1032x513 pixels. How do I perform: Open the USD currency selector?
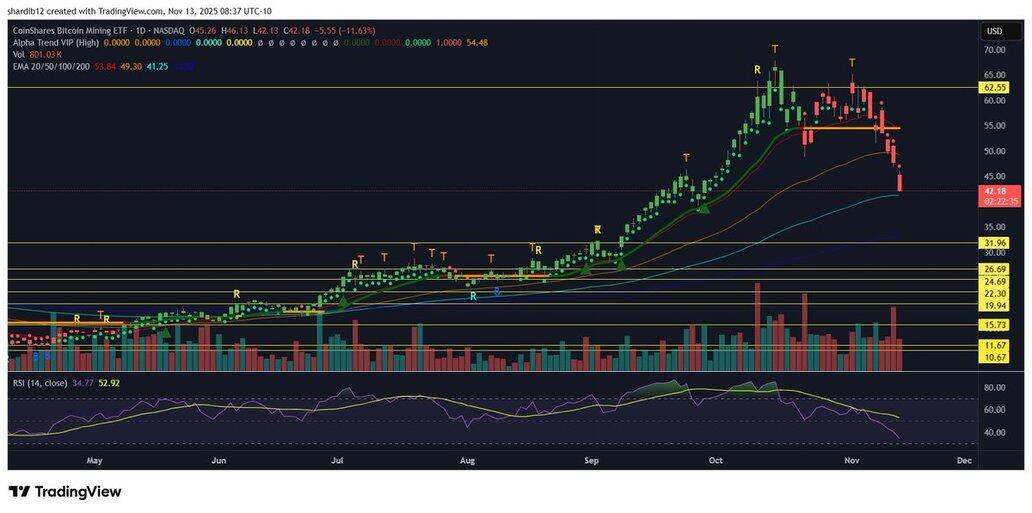(x=994, y=31)
